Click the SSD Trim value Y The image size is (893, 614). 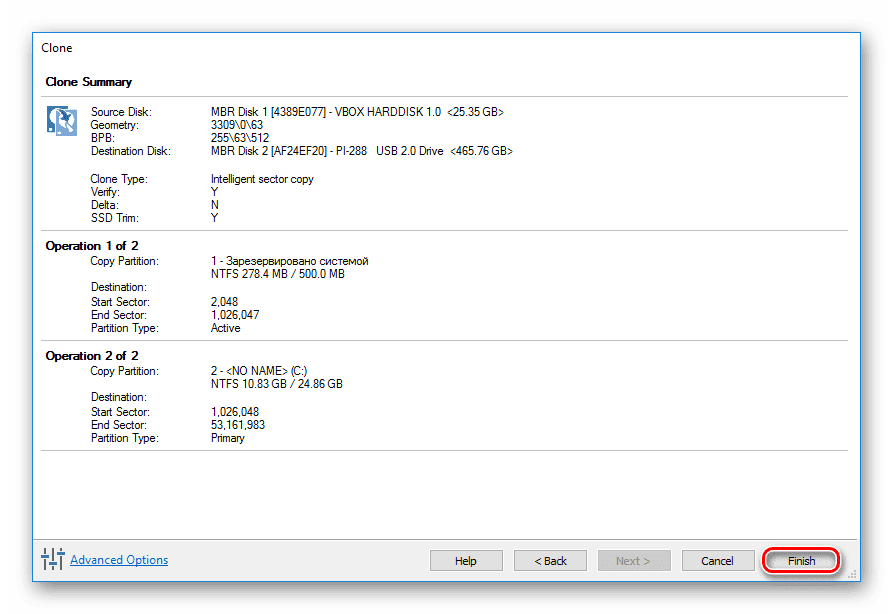coord(214,218)
